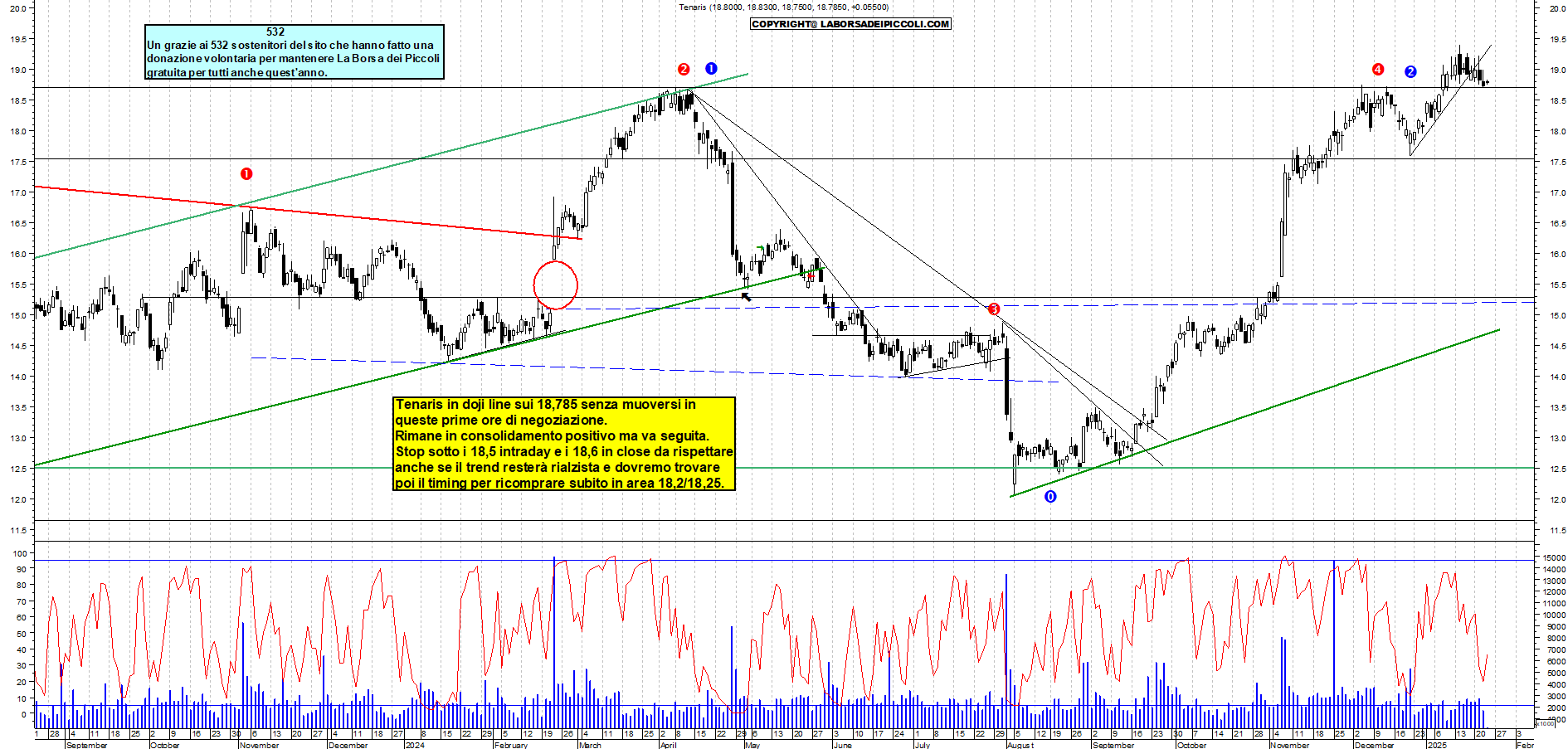
Task: Click the blue wave marker 2
Action: coord(1410,72)
